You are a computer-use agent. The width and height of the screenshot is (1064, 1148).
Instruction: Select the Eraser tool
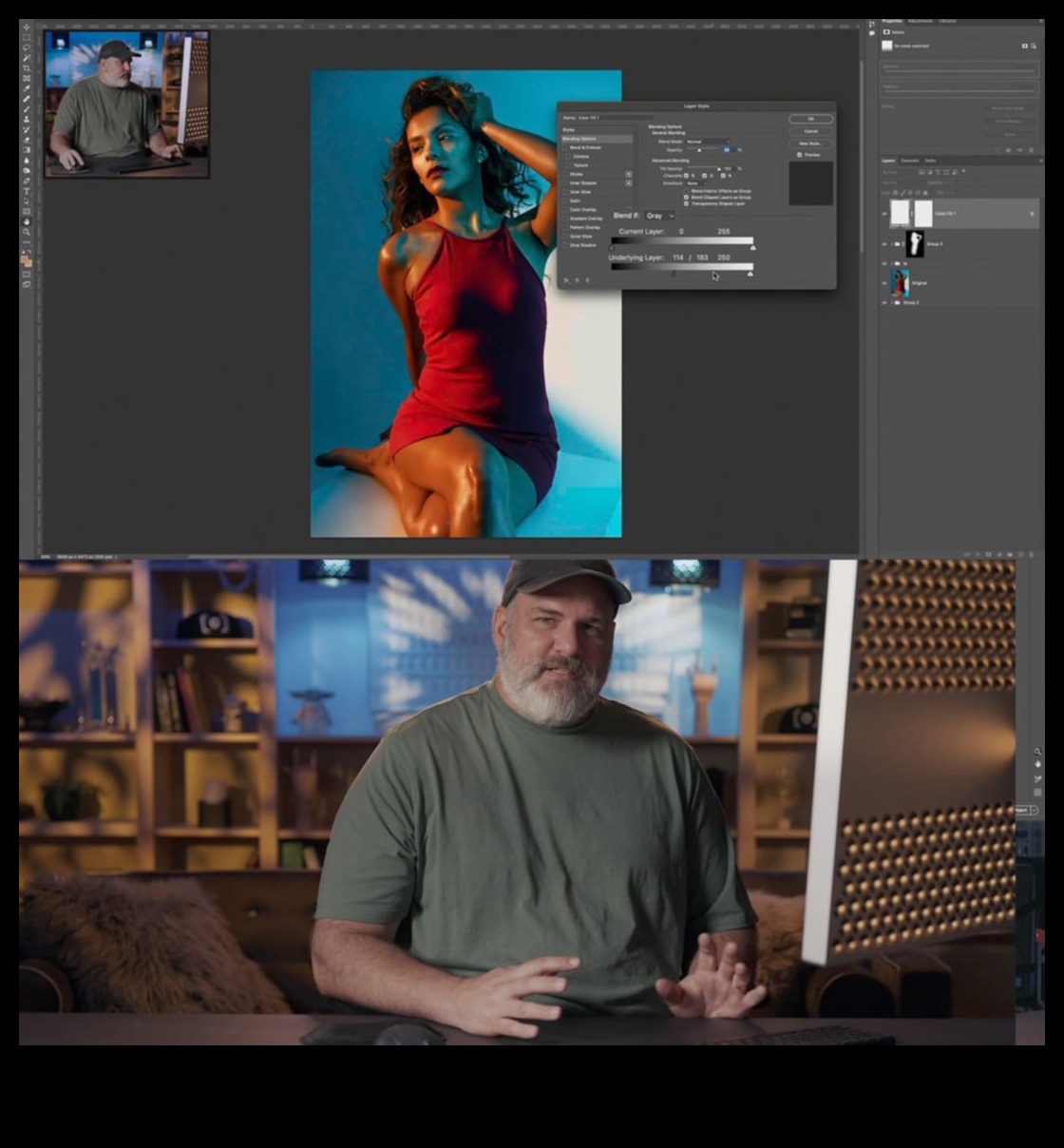[x=27, y=140]
